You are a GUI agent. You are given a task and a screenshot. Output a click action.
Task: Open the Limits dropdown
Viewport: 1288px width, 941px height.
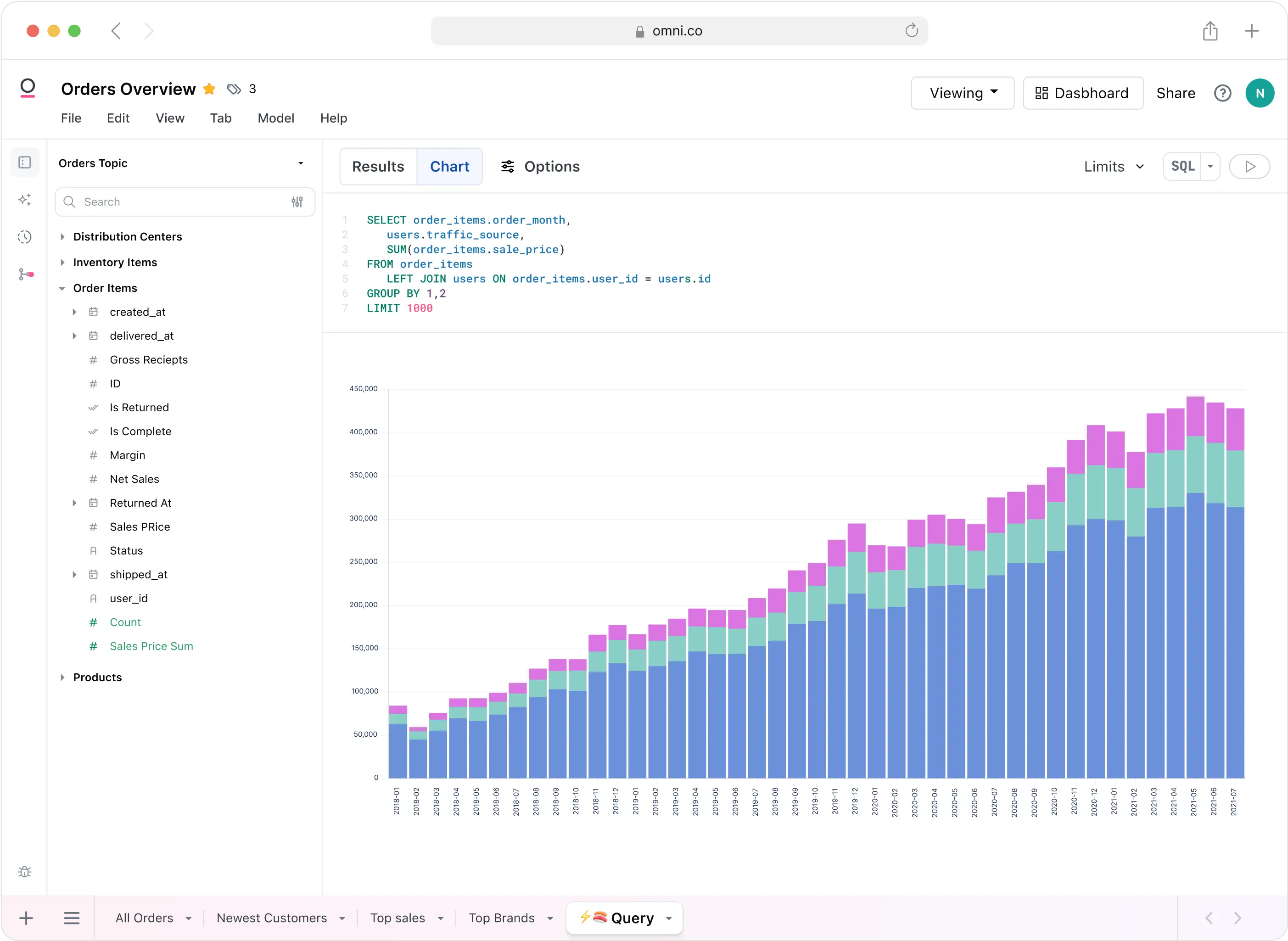pyautogui.click(x=1113, y=166)
